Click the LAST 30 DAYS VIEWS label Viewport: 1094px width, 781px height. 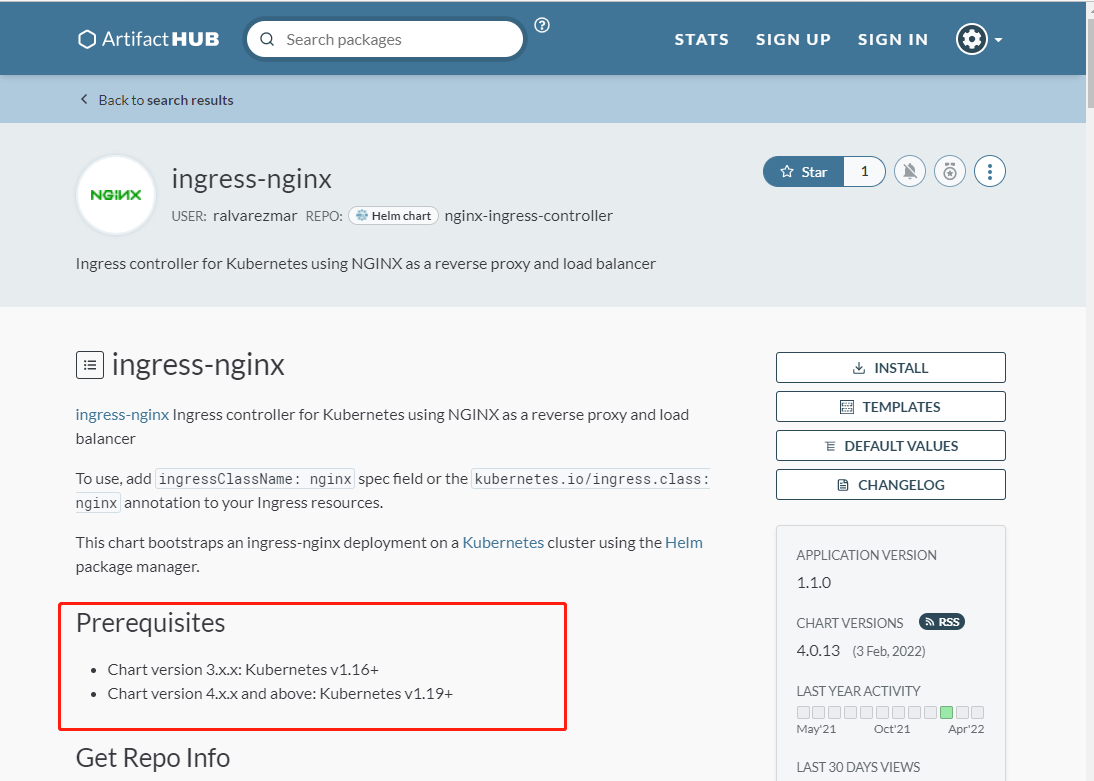(x=858, y=767)
